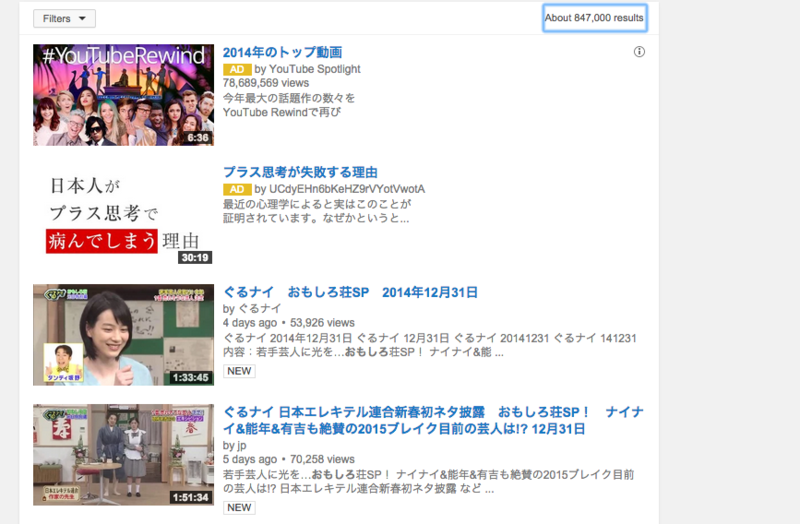
Task: Visit the 'jp' uploader channel
Action: (x=241, y=445)
